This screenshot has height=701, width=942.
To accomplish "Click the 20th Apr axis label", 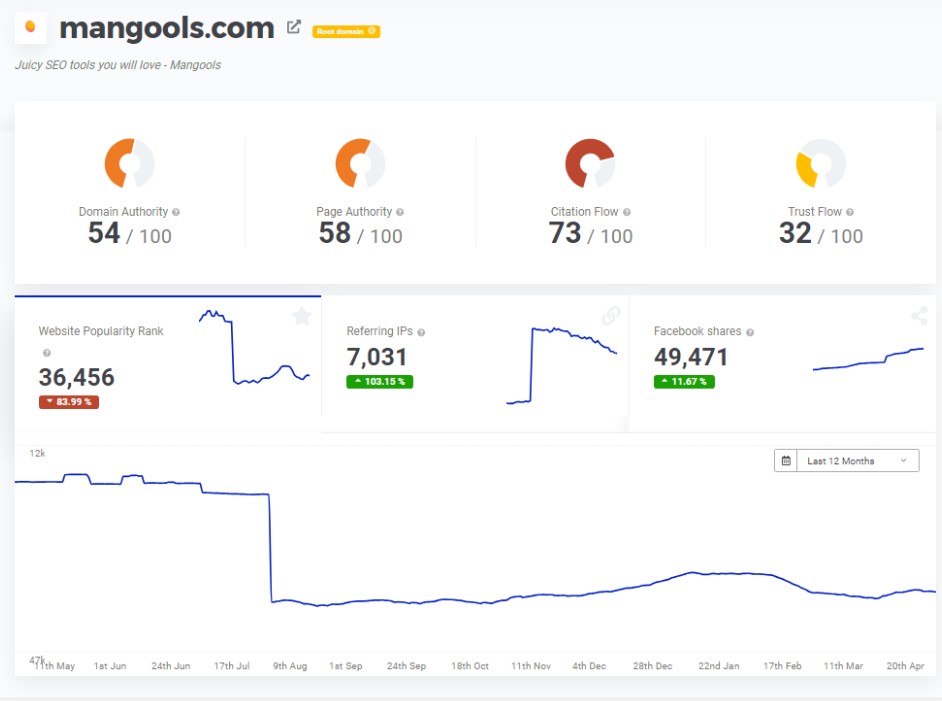I will tap(905, 666).
